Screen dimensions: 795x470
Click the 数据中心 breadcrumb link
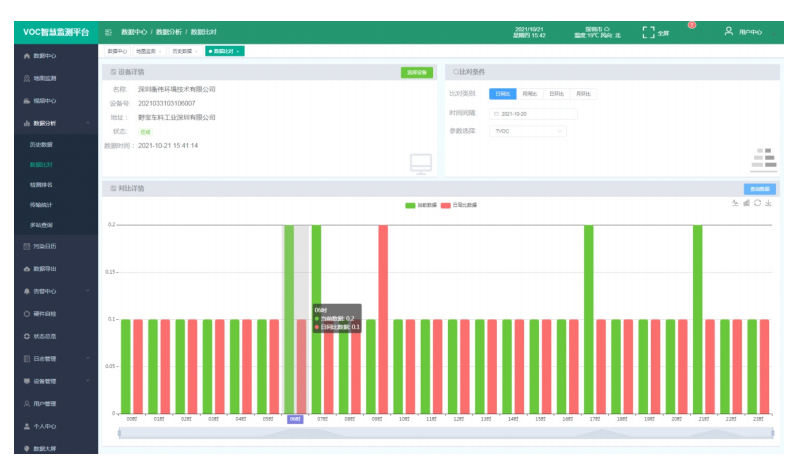pyautogui.click(x=134, y=32)
